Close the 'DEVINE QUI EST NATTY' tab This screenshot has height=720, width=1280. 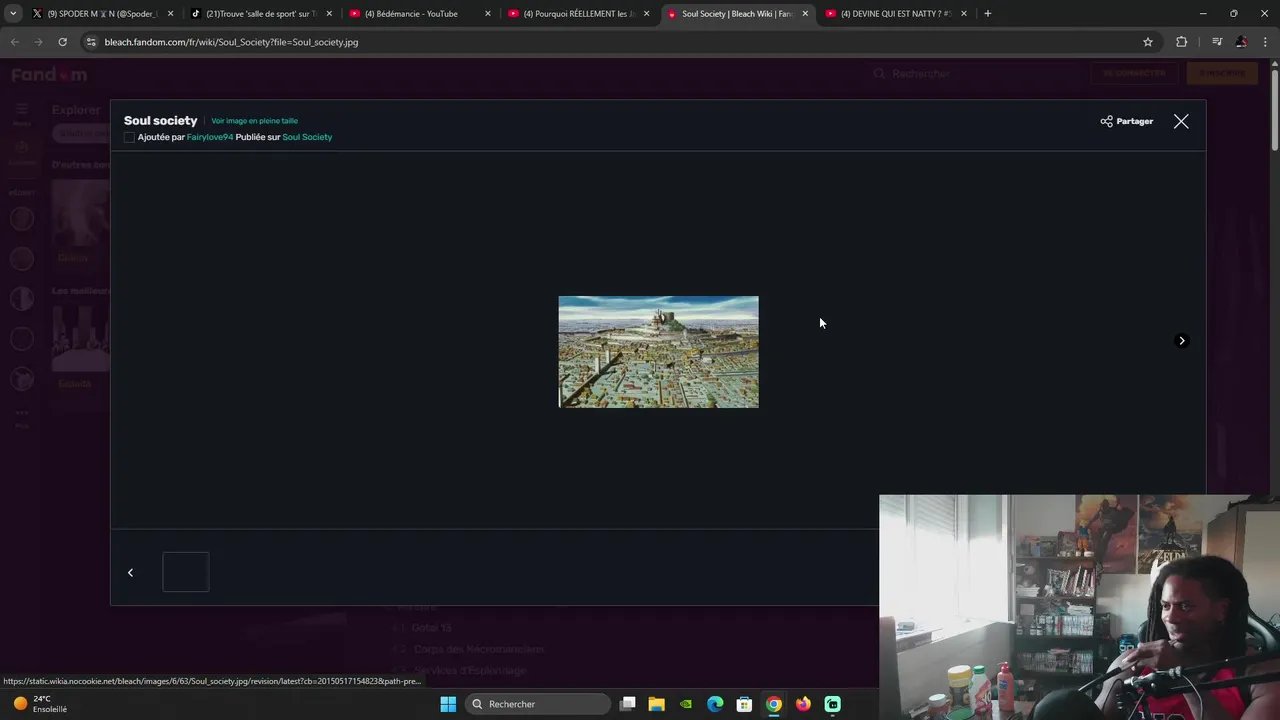[964, 14]
